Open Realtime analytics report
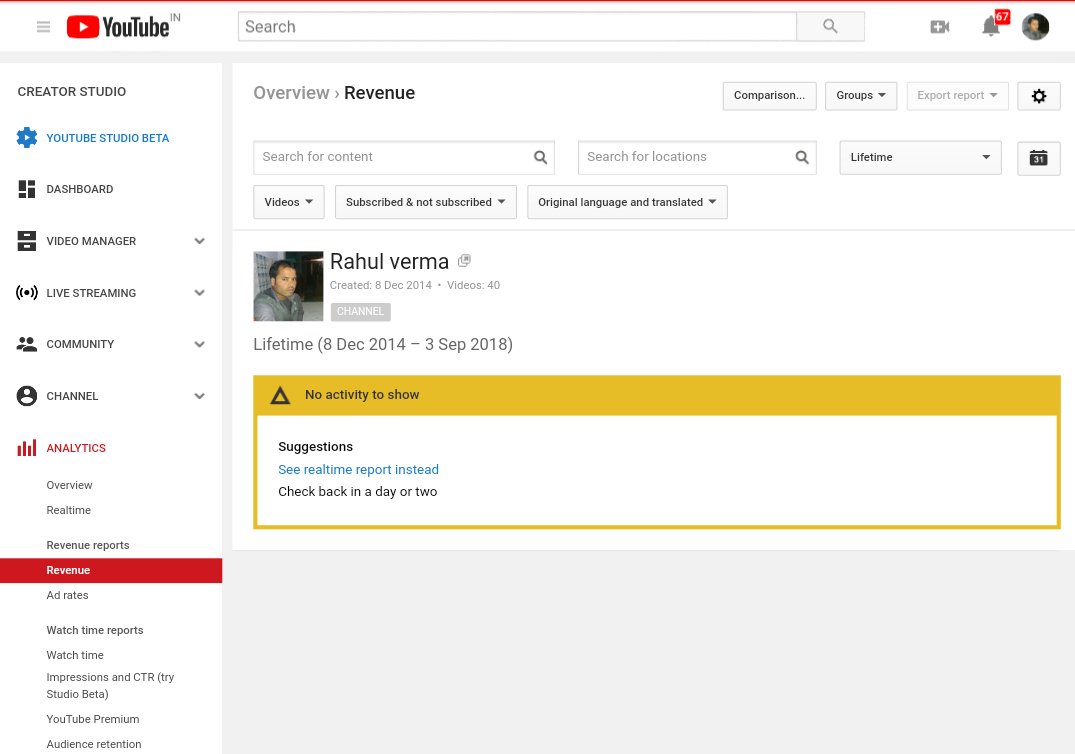This screenshot has height=754, width=1075. (x=69, y=510)
